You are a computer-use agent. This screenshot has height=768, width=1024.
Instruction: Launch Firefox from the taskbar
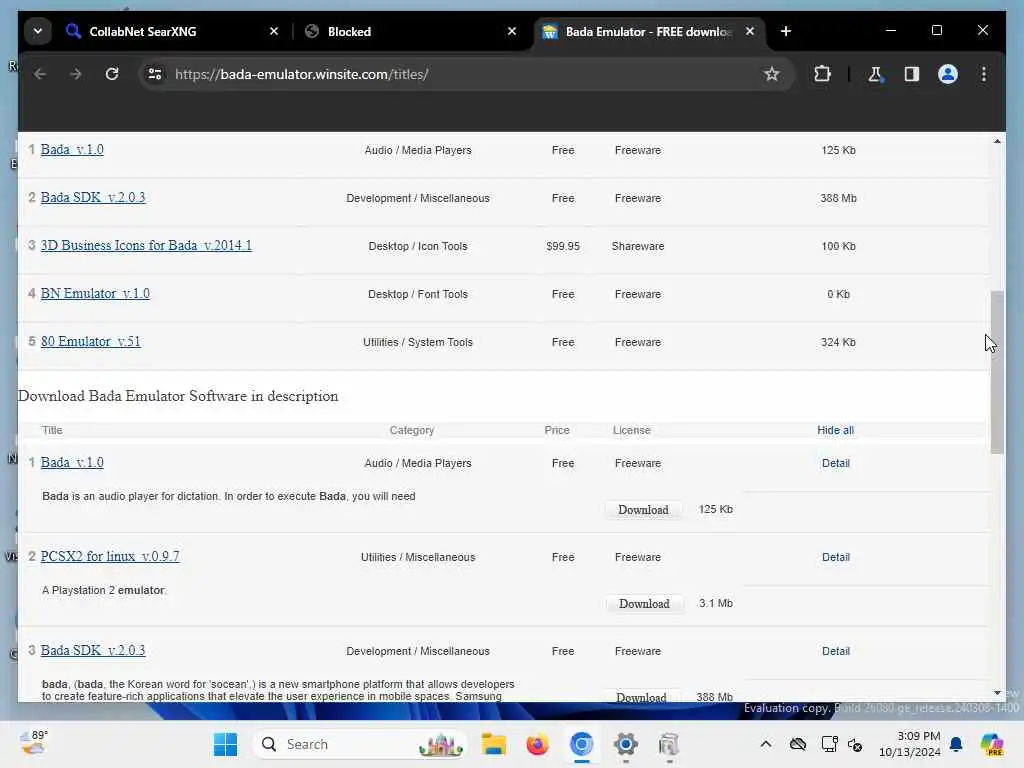[537, 744]
